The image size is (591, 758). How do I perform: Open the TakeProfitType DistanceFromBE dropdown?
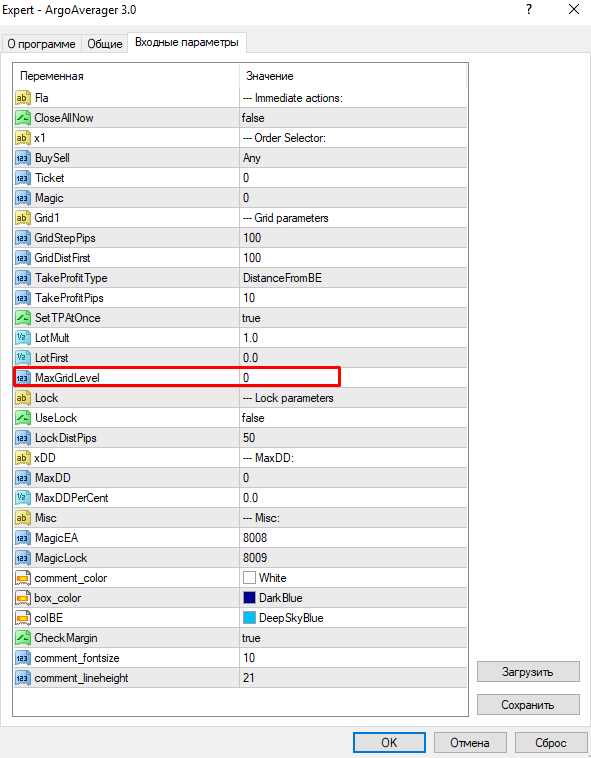pos(353,278)
